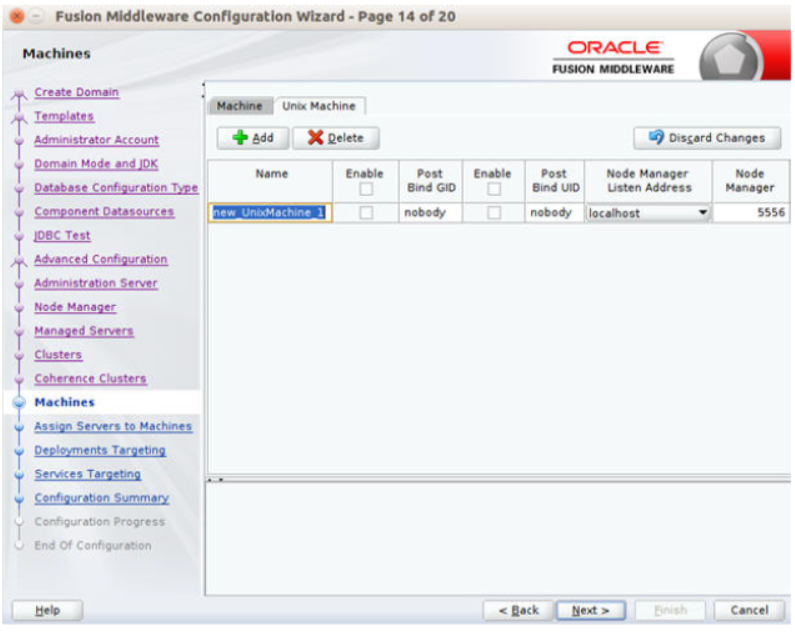The image size is (795, 633).
Task: Click the Post Bind GID column header
Action: [x=430, y=181]
